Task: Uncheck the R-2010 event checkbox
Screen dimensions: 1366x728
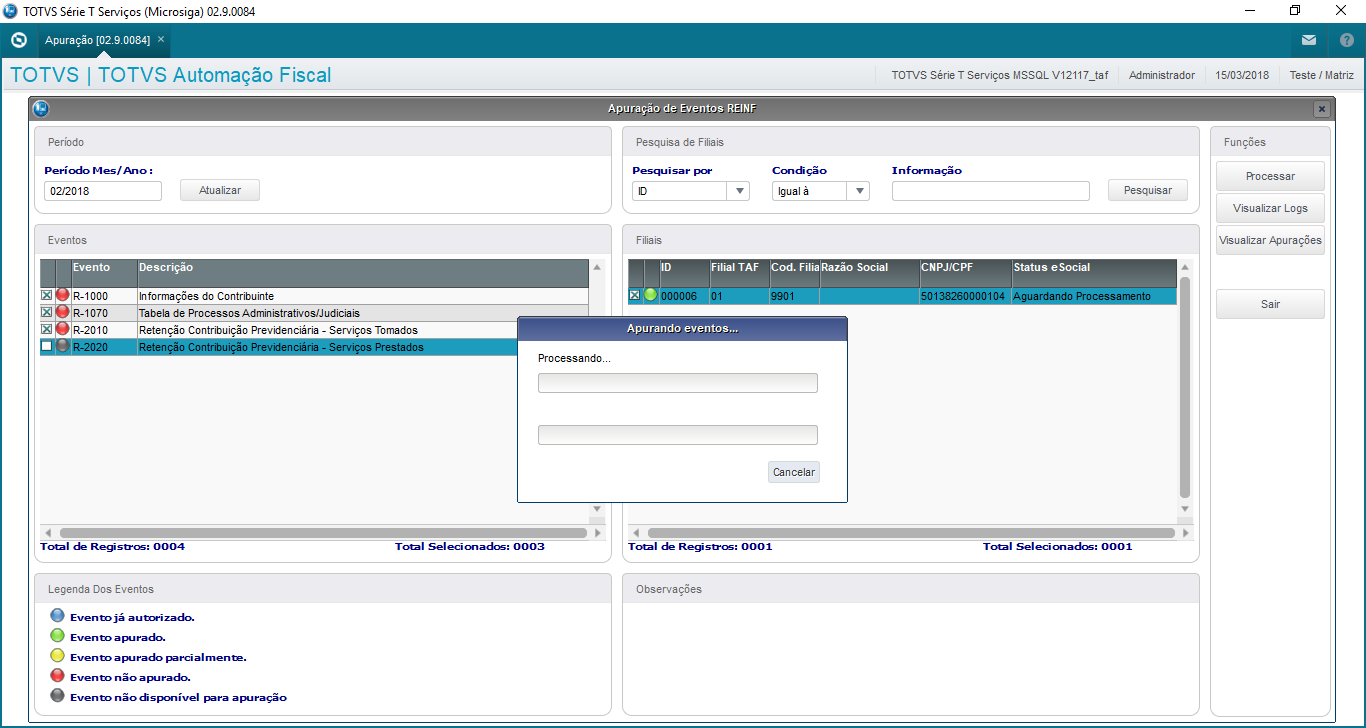Action: tap(46, 330)
